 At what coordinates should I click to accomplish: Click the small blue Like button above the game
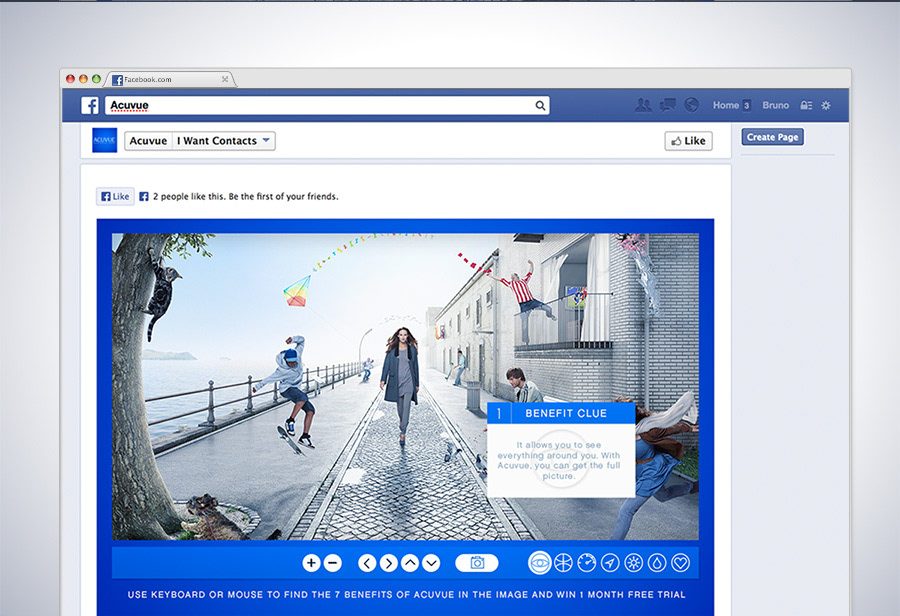click(x=115, y=196)
